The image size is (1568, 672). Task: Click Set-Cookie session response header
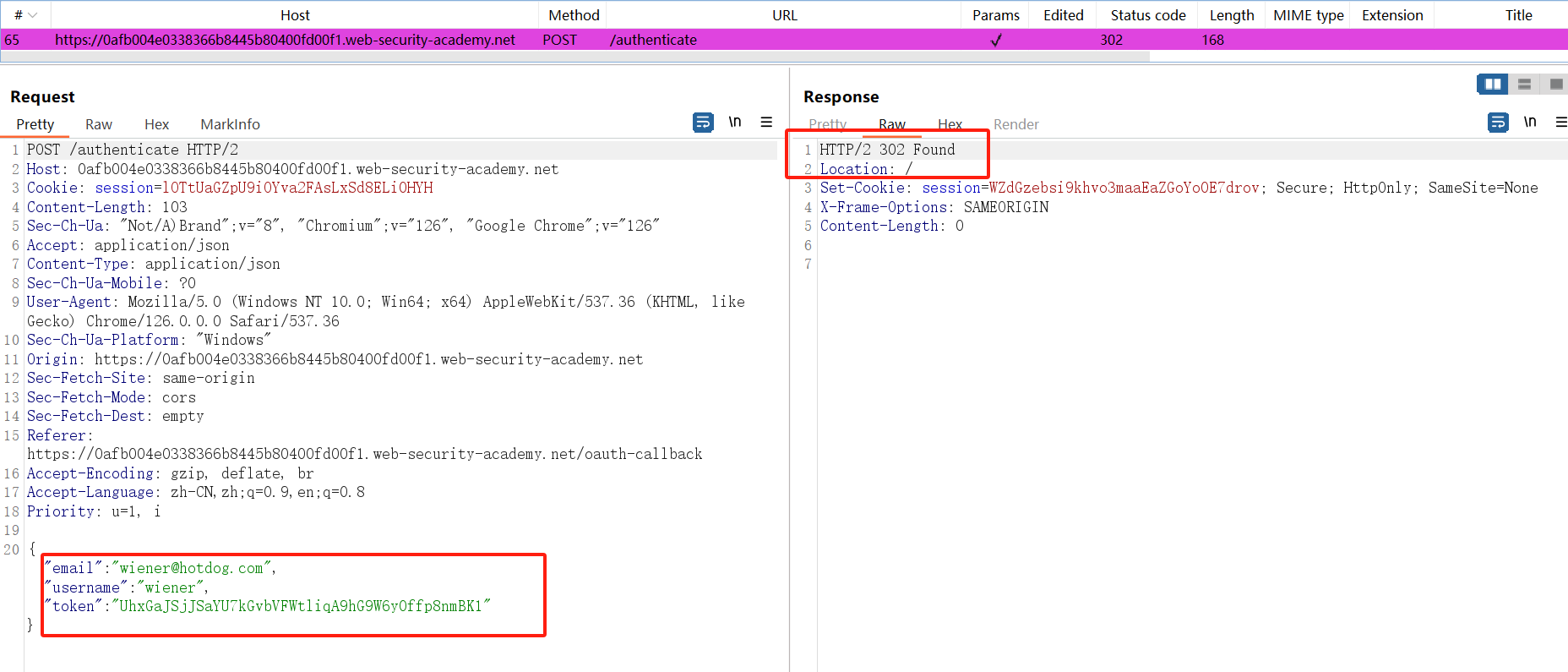pyautogui.click(x=1179, y=188)
